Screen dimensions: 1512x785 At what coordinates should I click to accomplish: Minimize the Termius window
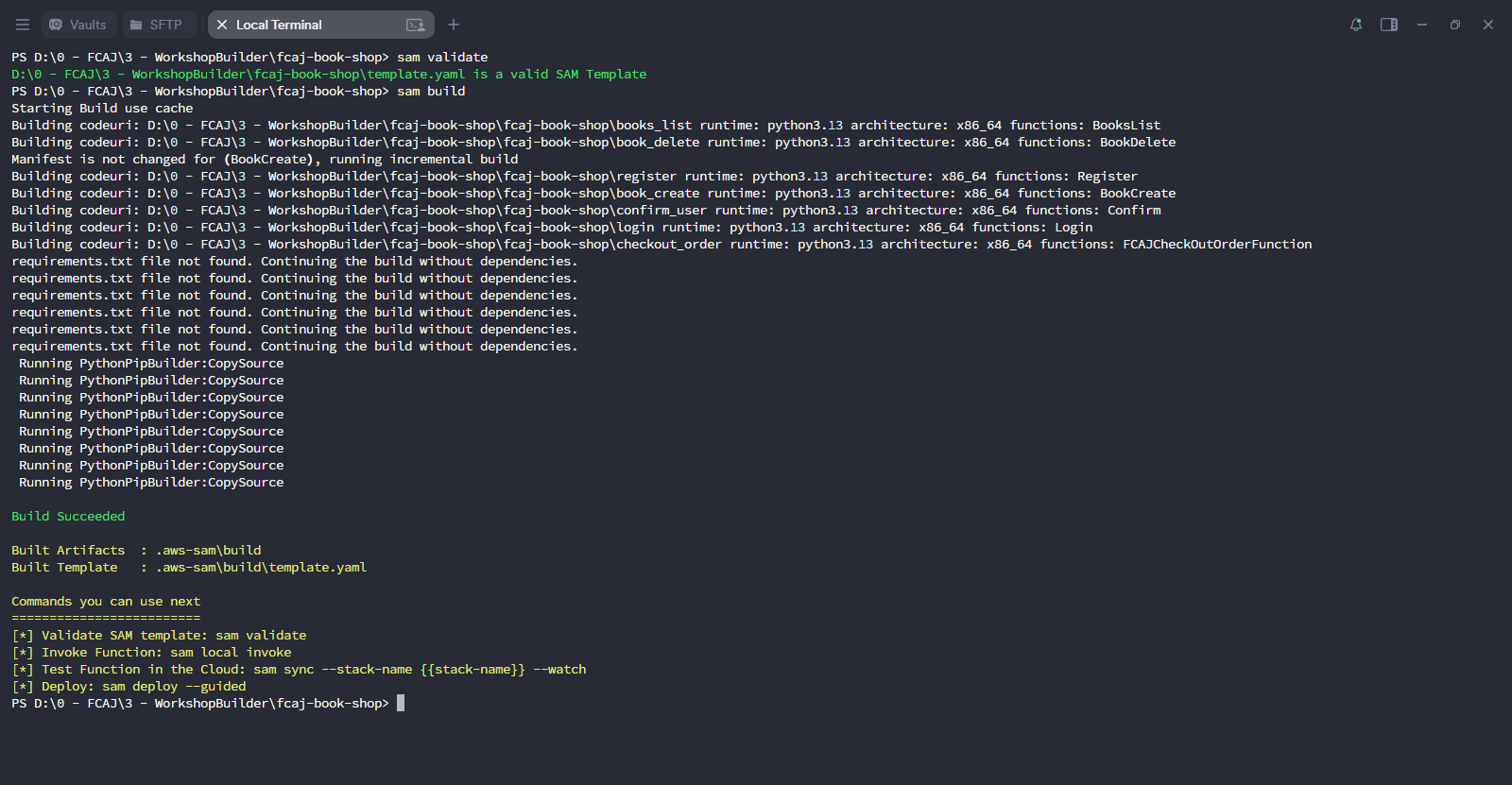1422,25
